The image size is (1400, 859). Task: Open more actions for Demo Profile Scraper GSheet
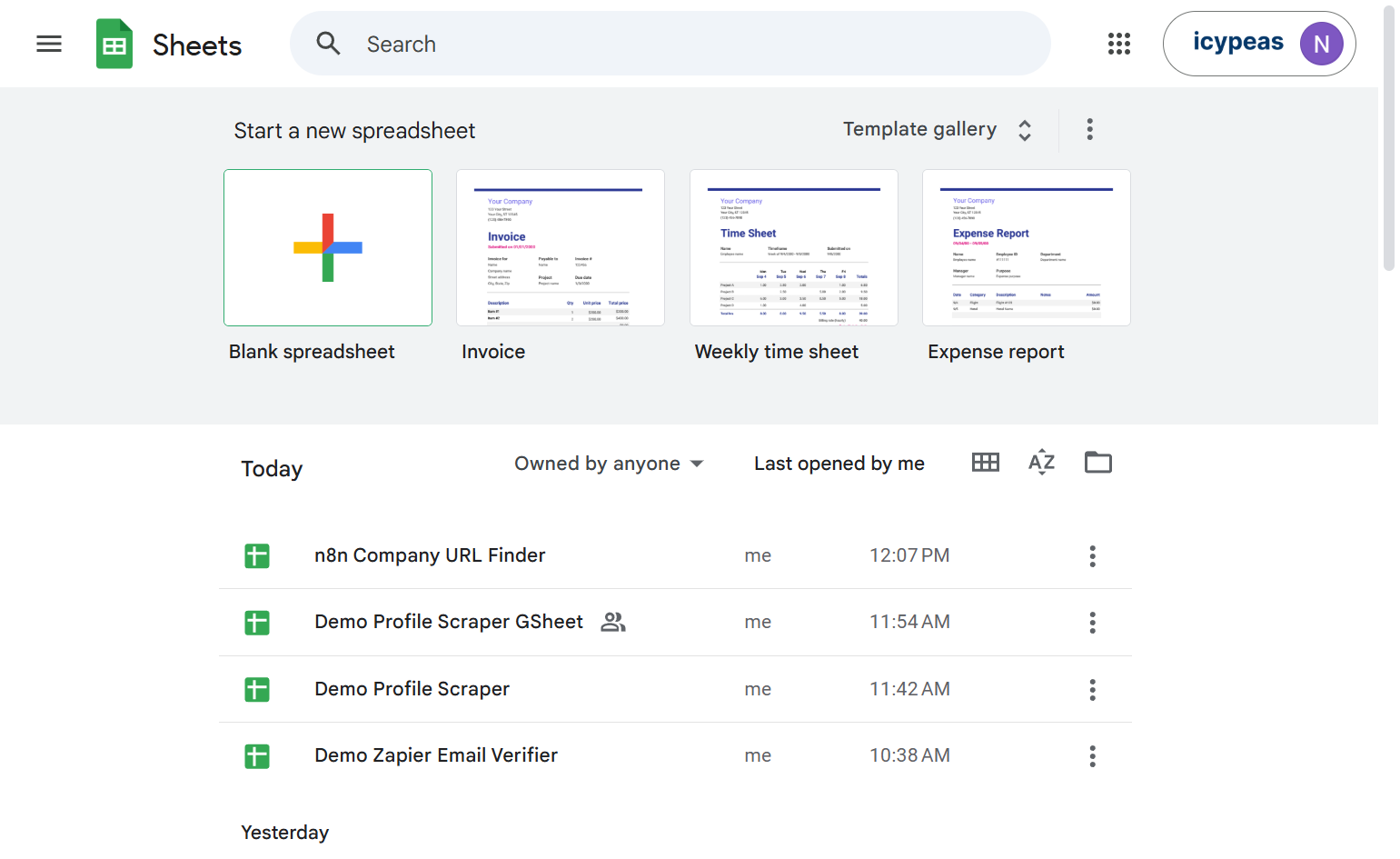click(1093, 623)
